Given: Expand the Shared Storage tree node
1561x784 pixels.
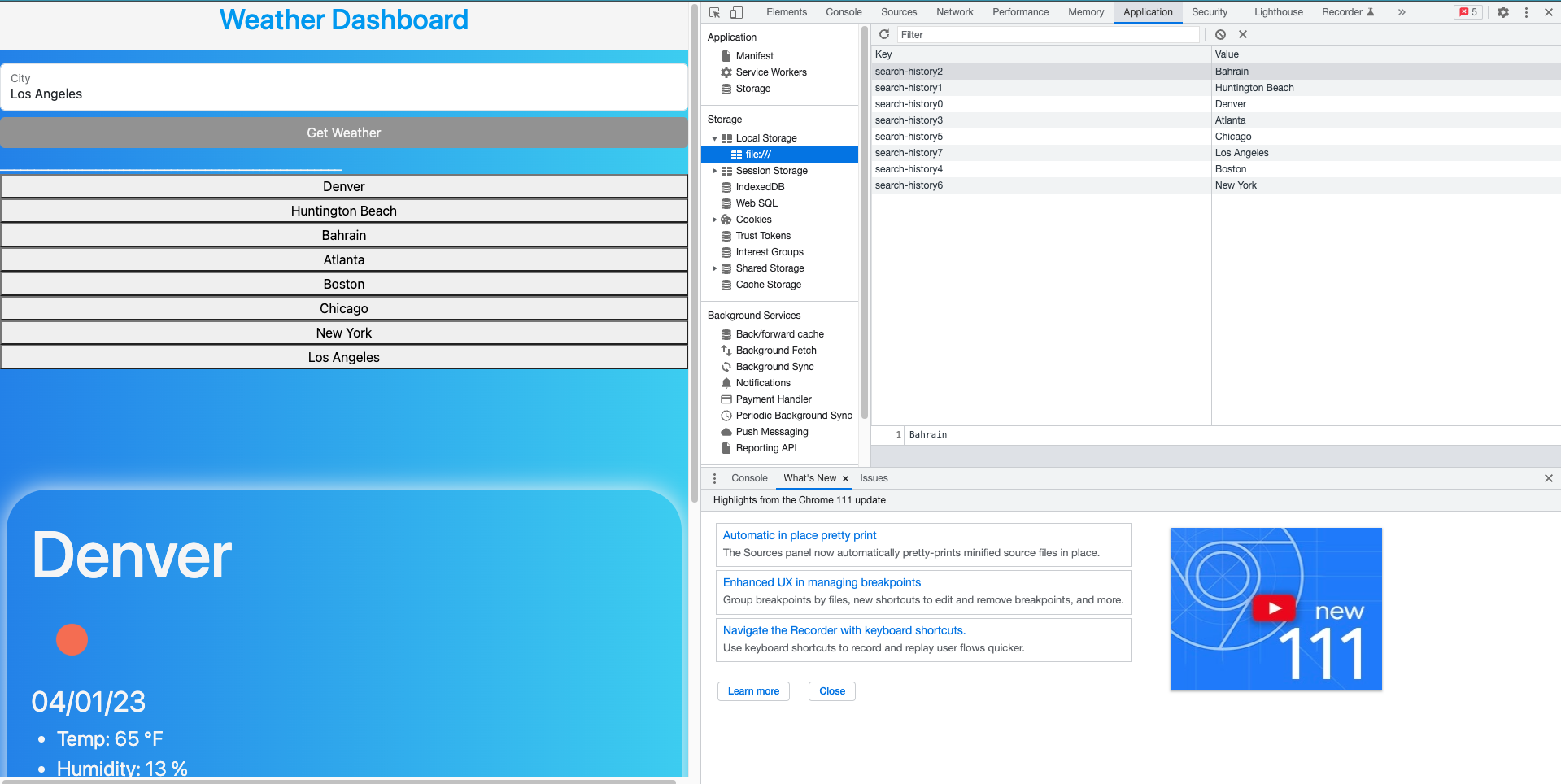Looking at the screenshot, I should click(714, 268).
